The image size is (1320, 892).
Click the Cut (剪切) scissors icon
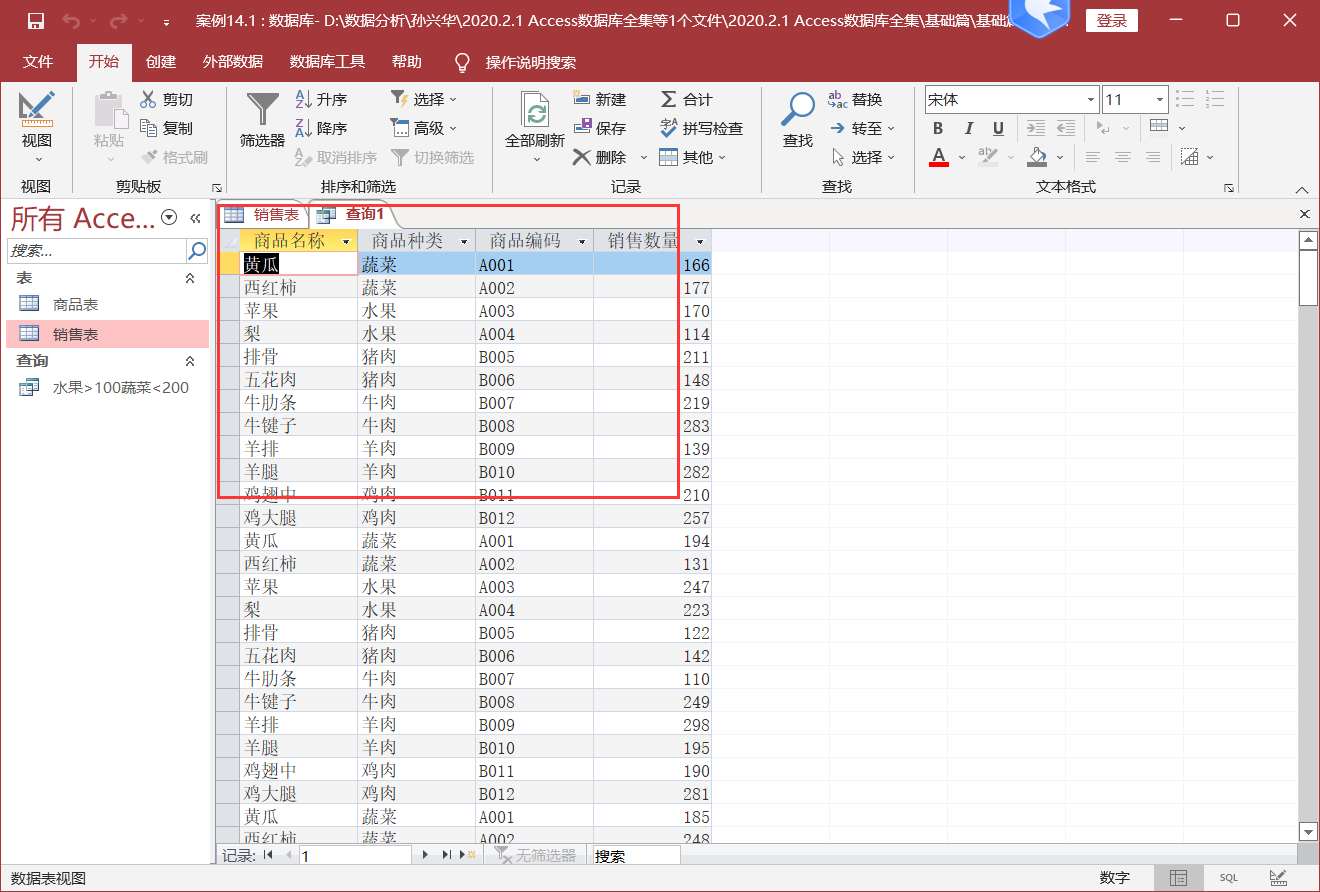[x=148, y=99]
